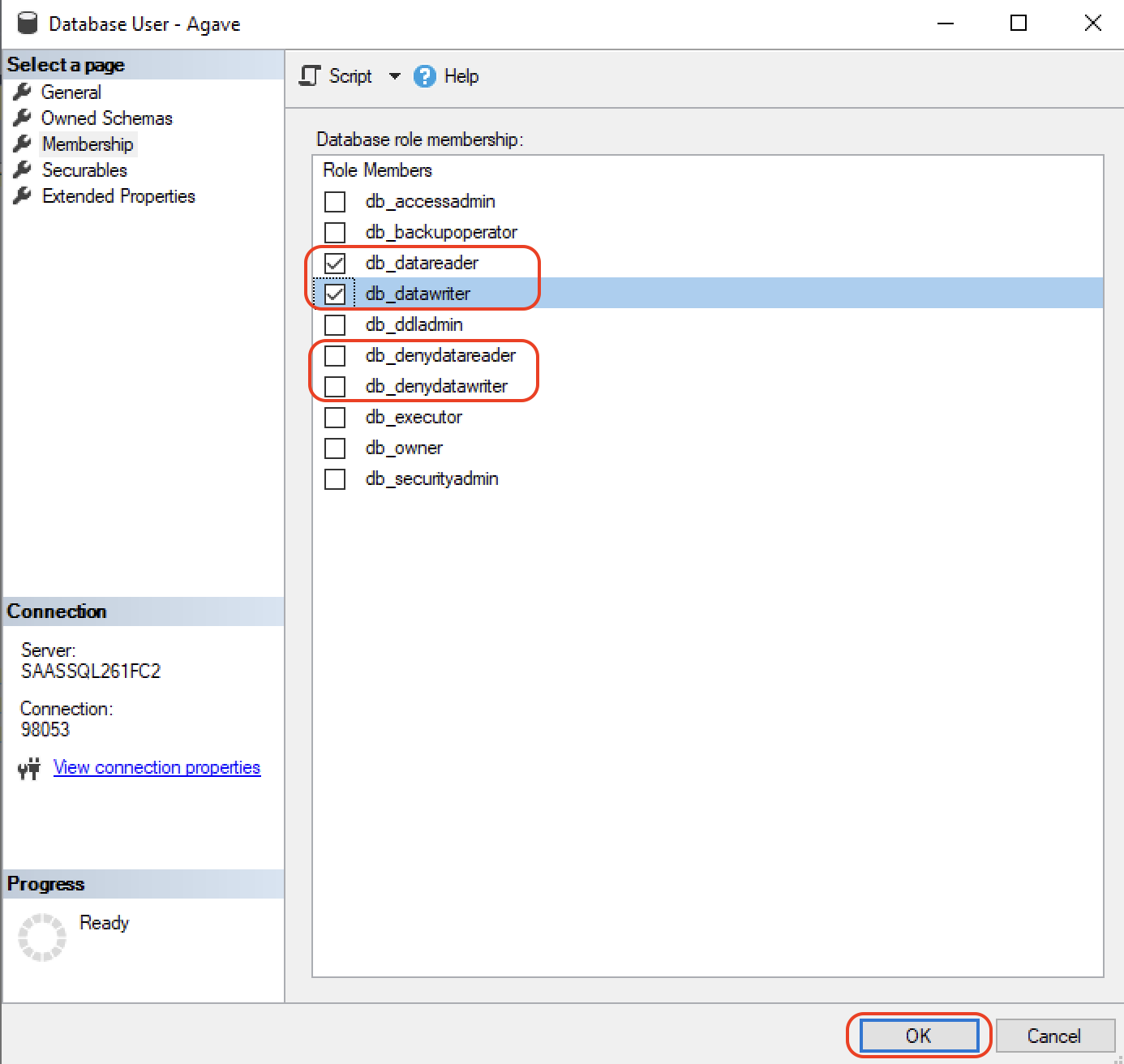
Task: Click the Script toolbar icon
Action: (310, 76)
